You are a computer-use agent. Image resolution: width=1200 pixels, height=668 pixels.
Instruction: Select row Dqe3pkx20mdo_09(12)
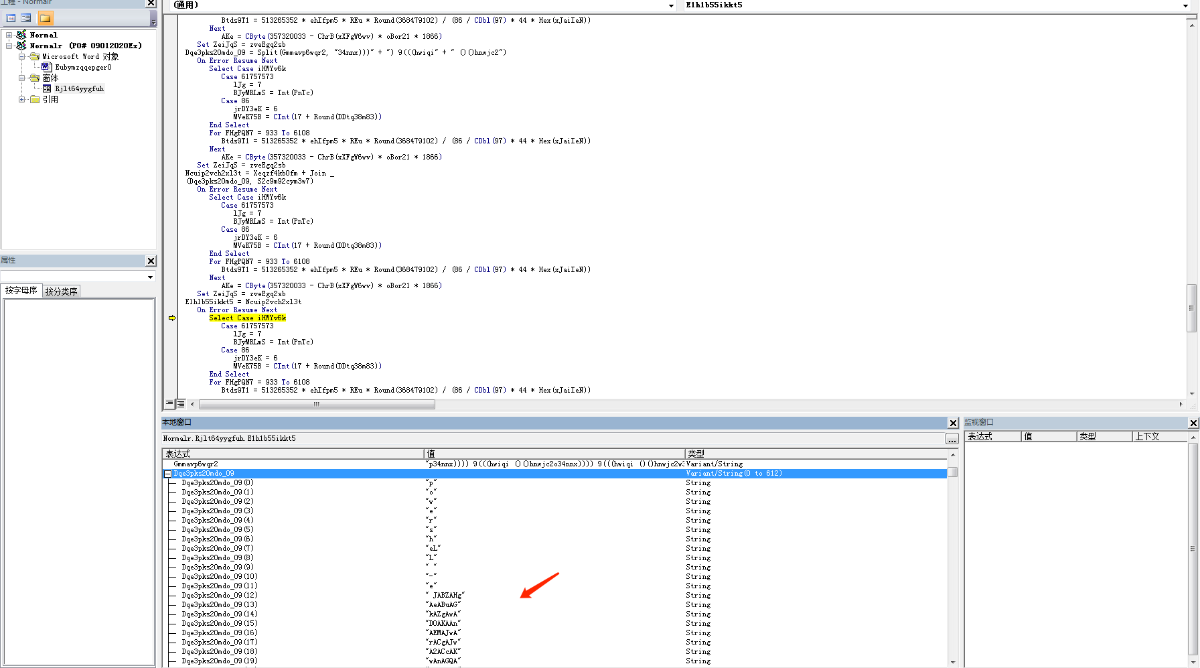555,595
